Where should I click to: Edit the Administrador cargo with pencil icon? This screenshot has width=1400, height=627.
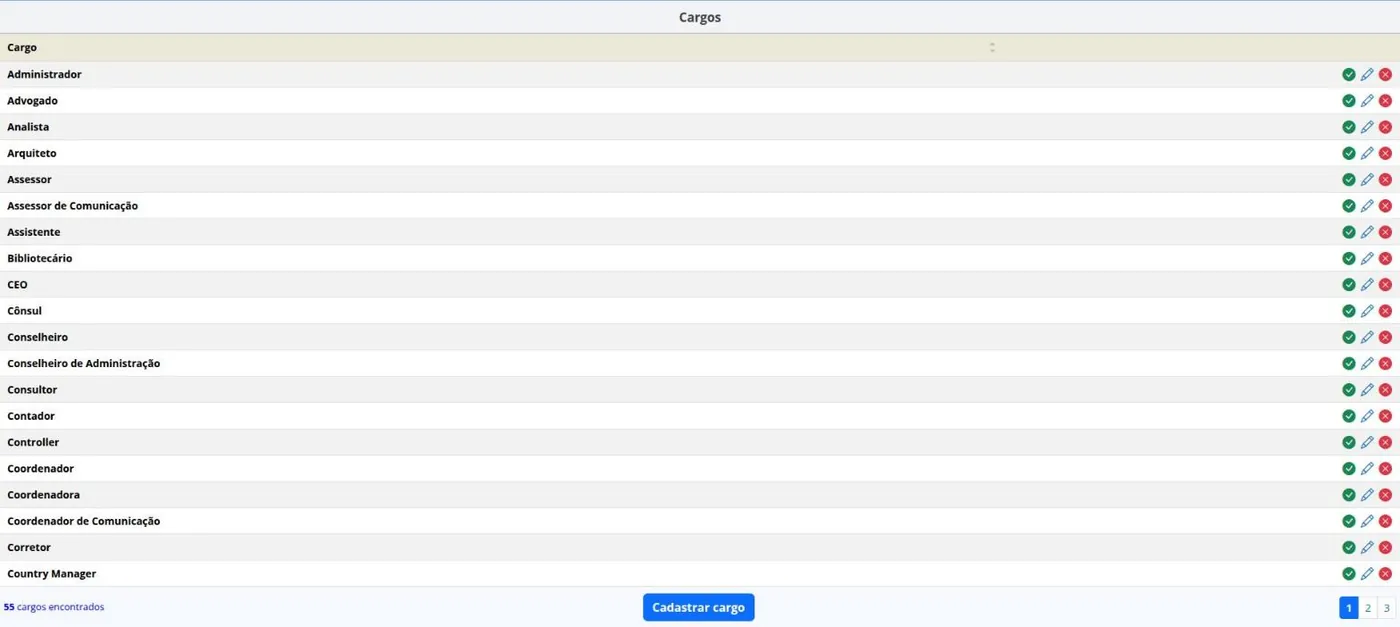coord(1367,74)
